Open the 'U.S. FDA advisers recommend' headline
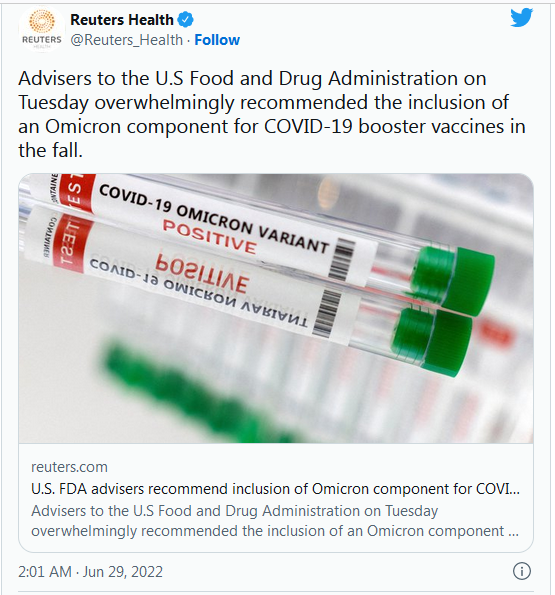555x595 pixels. click(x=275, y=489)
